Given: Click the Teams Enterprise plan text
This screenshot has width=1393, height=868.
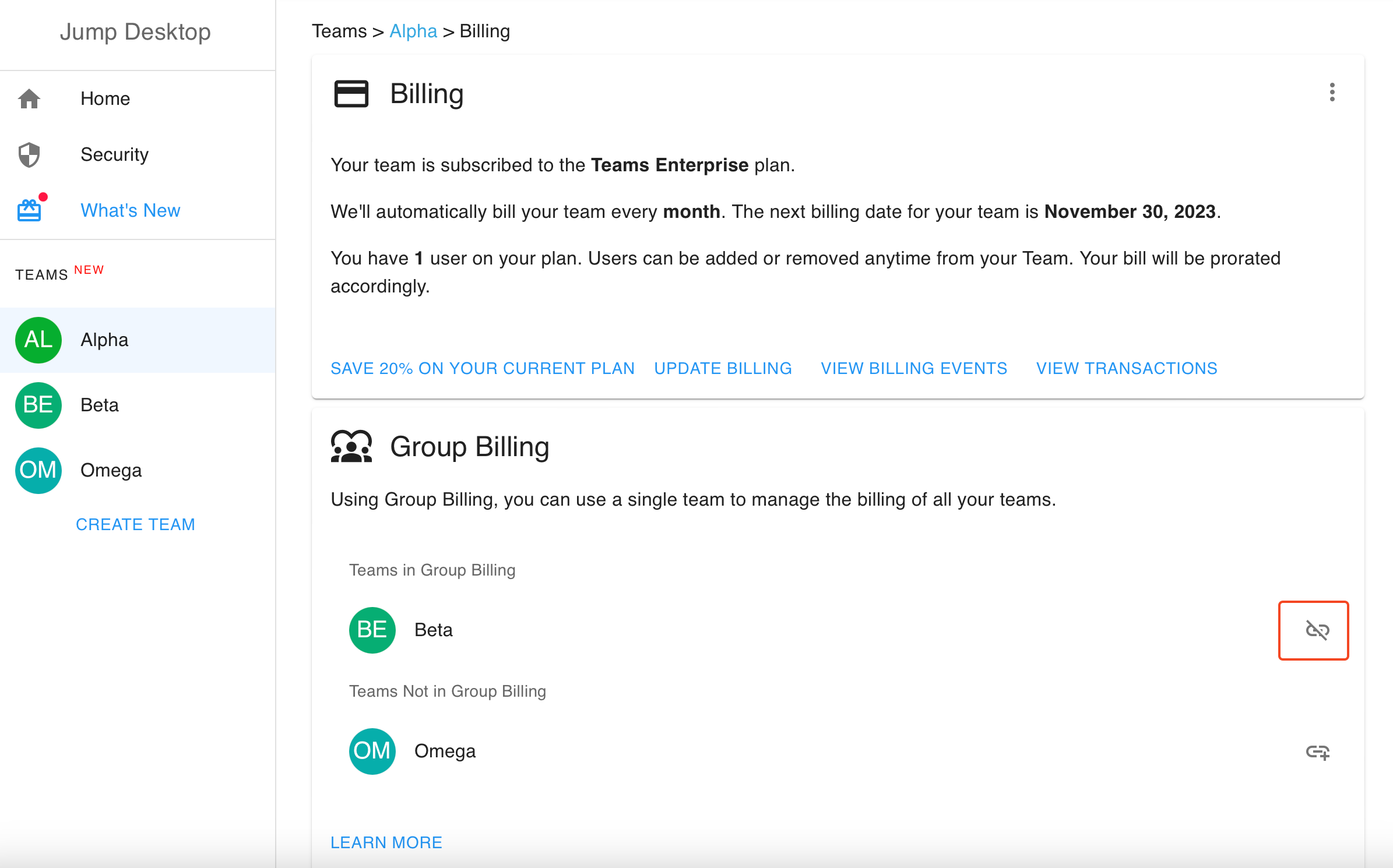Looking at the screenshot, I should coord(670,165).
